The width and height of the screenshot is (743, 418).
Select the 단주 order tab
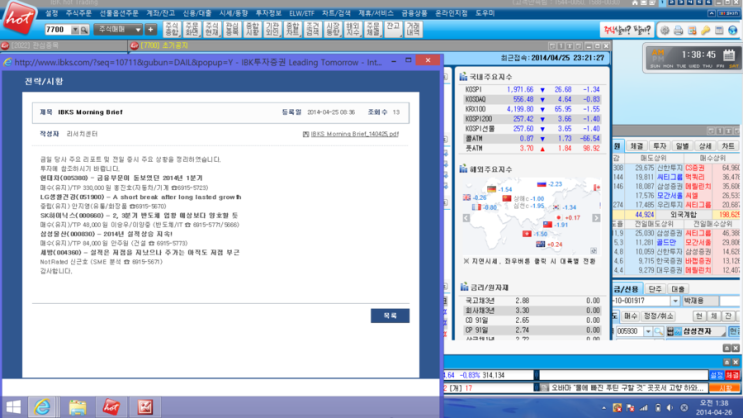coord(655,289)
